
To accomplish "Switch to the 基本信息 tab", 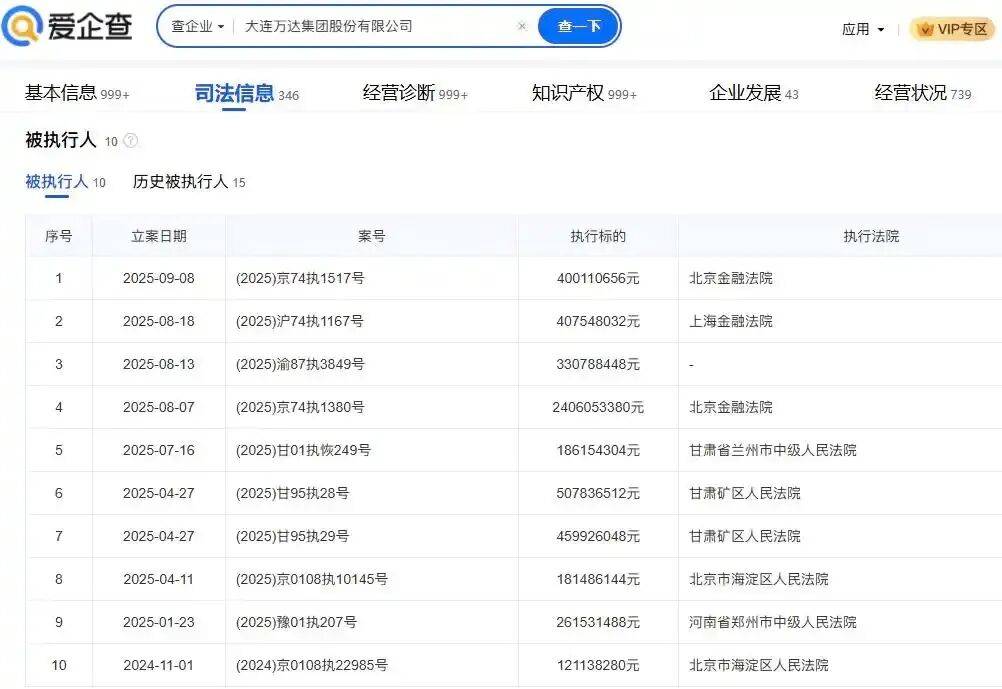I will pos(77,93).
